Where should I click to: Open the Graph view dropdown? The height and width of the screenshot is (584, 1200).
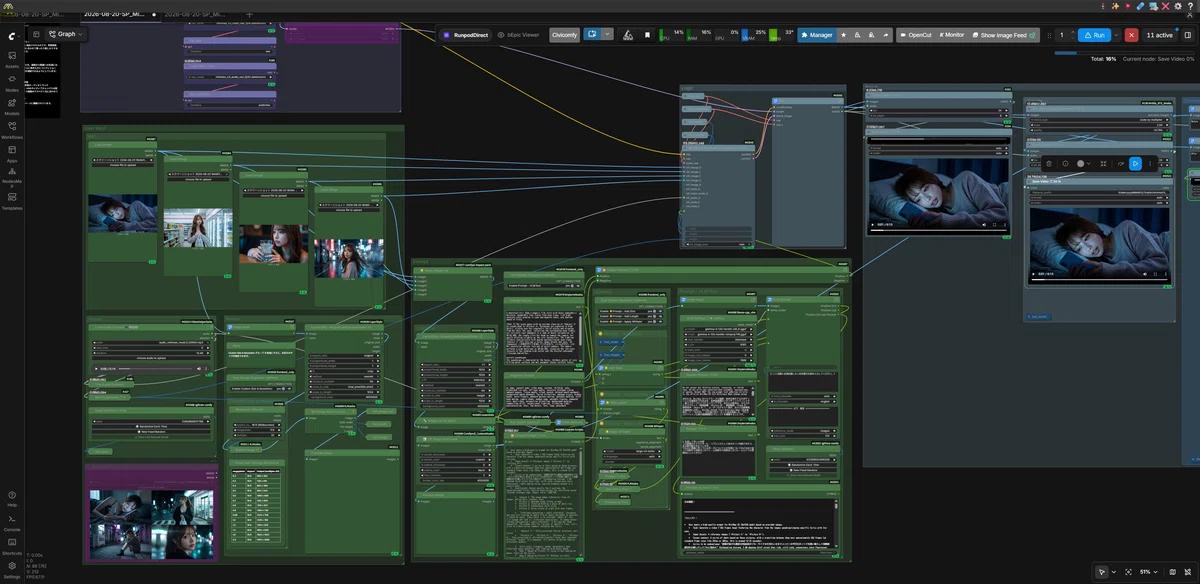(x=66, y=34)
